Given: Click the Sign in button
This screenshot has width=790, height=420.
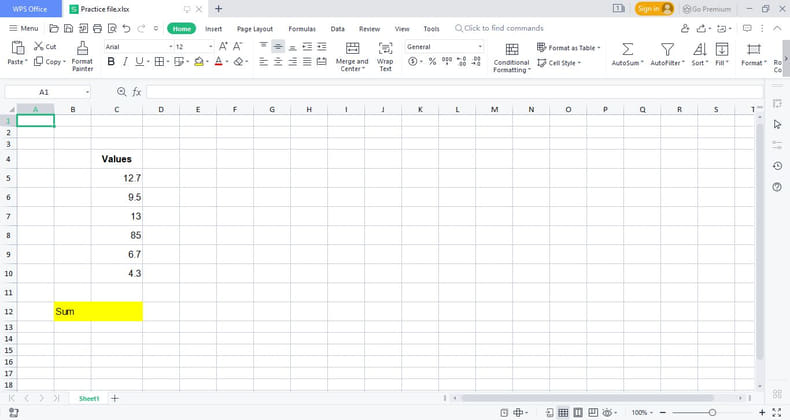Looking at the screenshot, I should pyautogui.click(x=654, y=9).
